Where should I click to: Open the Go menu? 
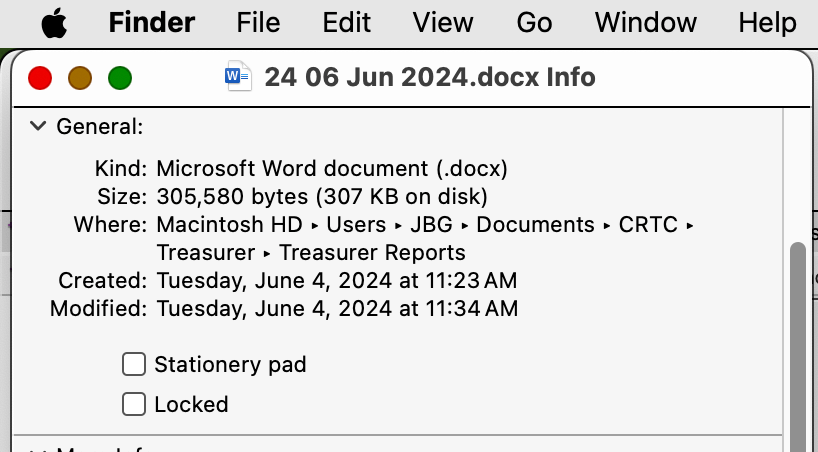click(x=534, y=22)
